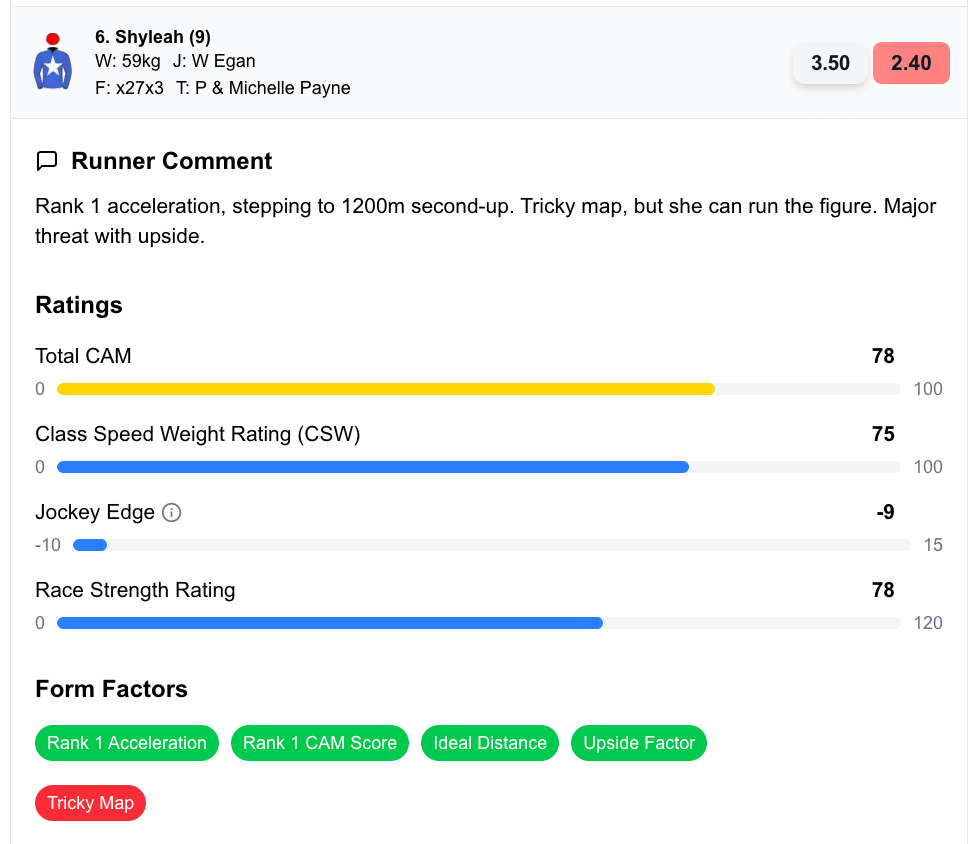The image size is (980, 844).
Task: Expand the Ratings section heading
Action: click(x=78, y=305)
